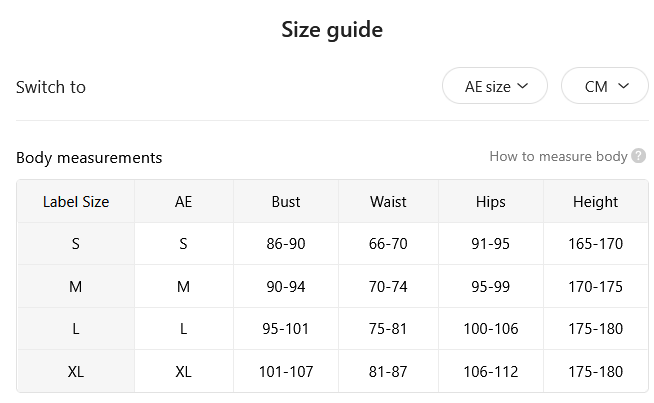
Task: Click the chevron beside AE size
Action: pyautogui.click(x=523, y=86)
